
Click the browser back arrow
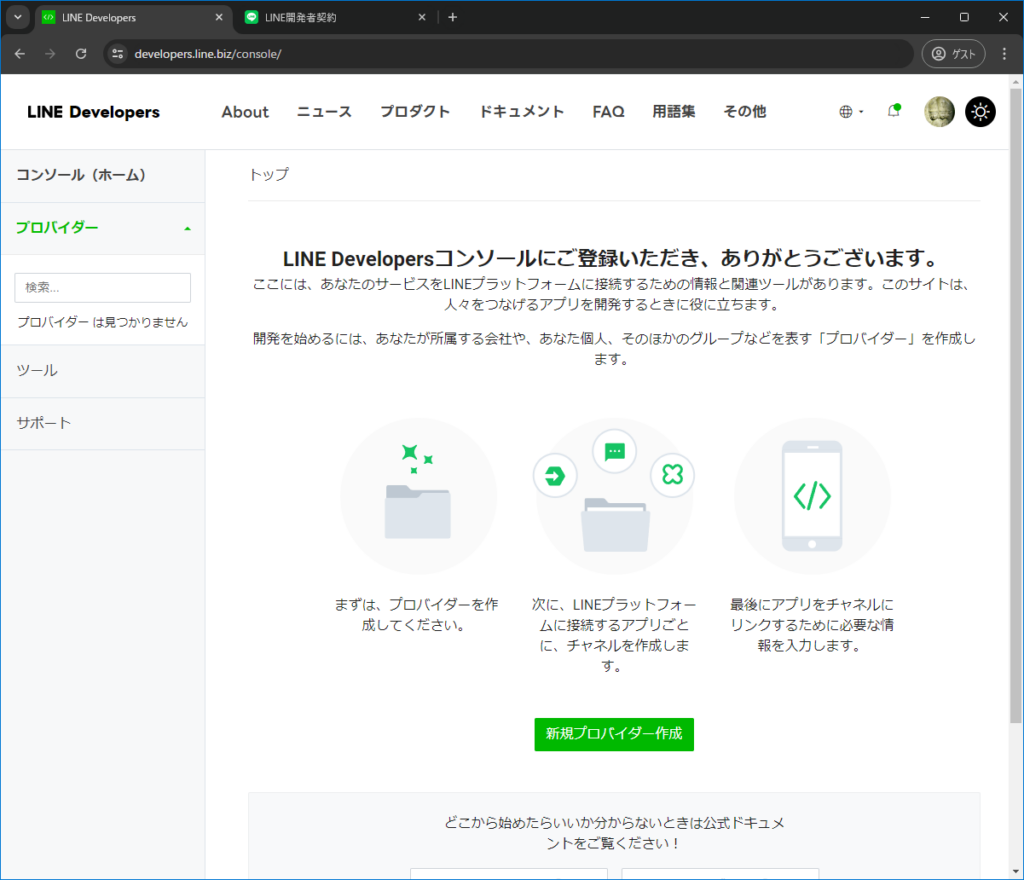tap(20, 54)
